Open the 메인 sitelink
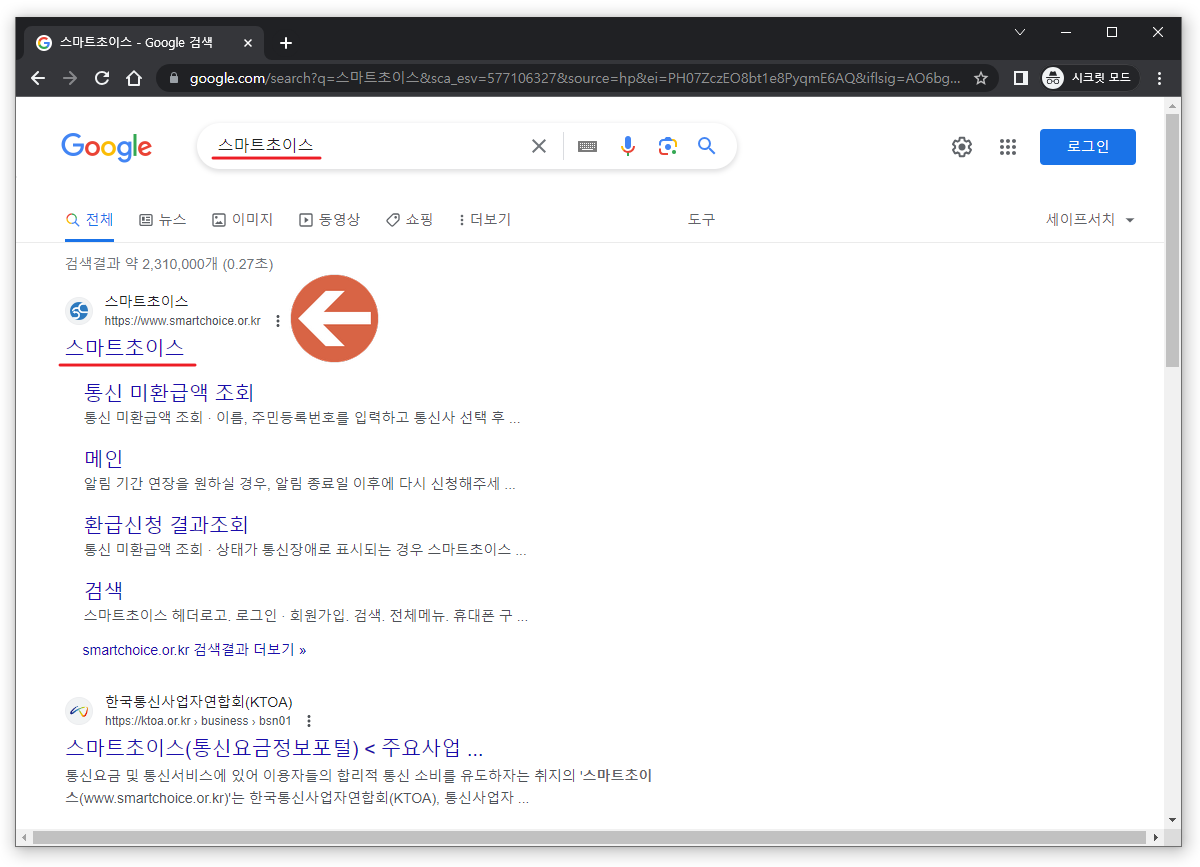 [x=104, y=458]
